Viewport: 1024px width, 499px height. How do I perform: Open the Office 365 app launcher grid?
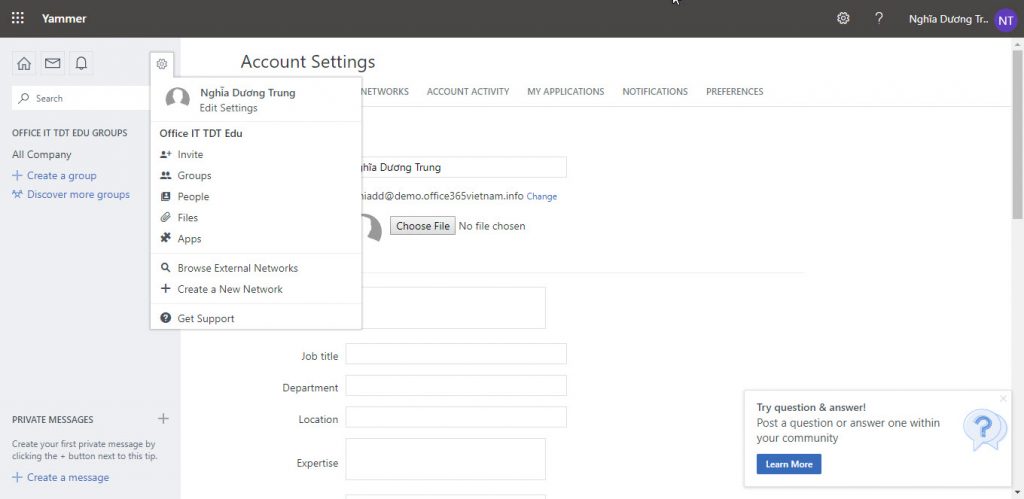pos(18,18)
